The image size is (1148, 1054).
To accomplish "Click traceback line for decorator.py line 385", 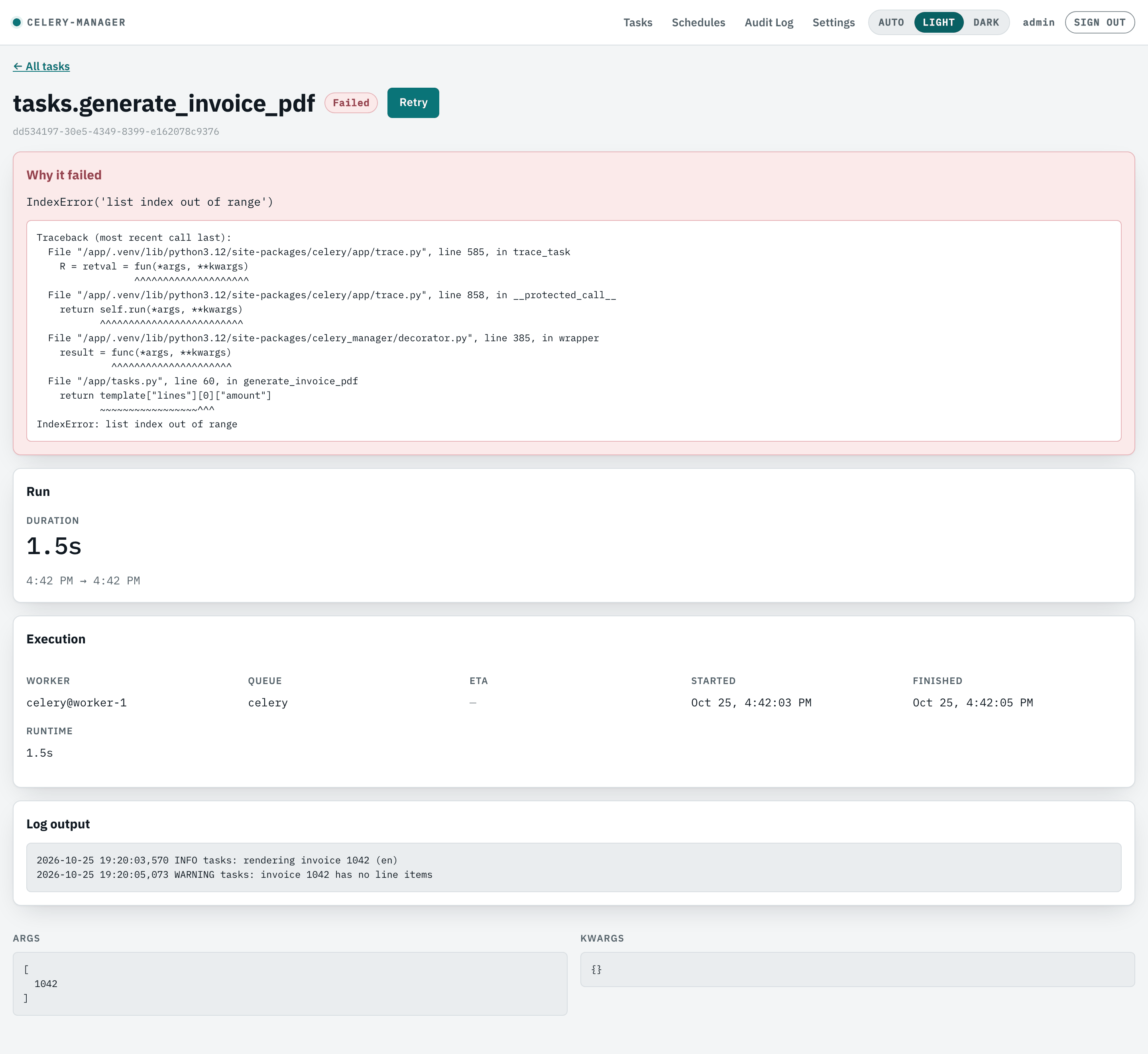I will pos(323,338).
